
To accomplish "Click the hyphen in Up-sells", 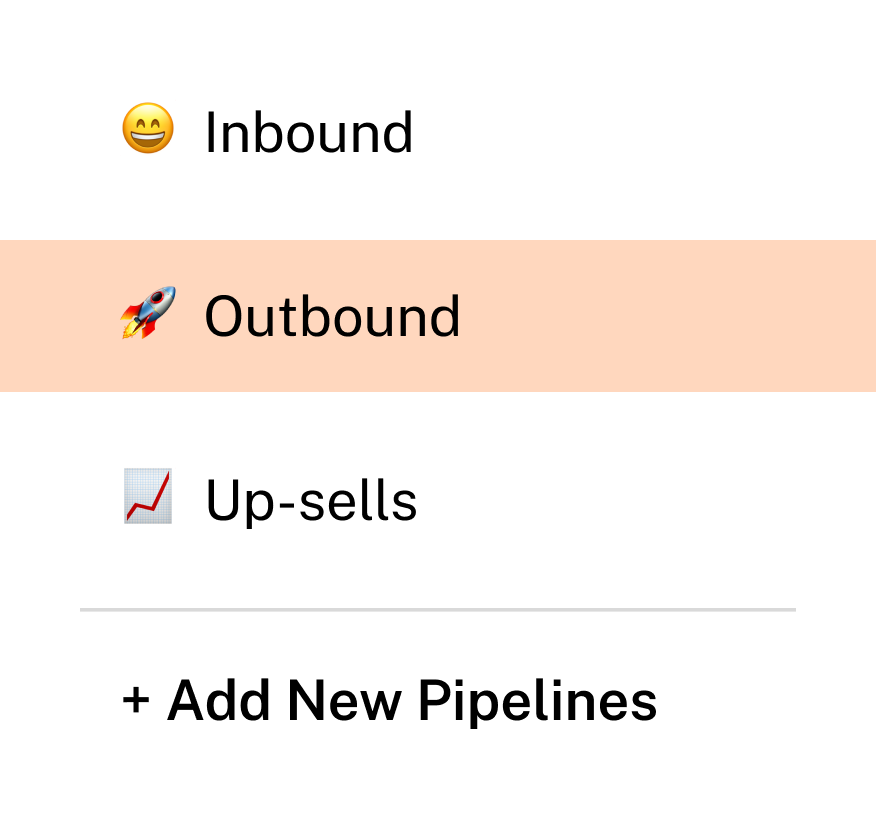I will tap(287, 505).
